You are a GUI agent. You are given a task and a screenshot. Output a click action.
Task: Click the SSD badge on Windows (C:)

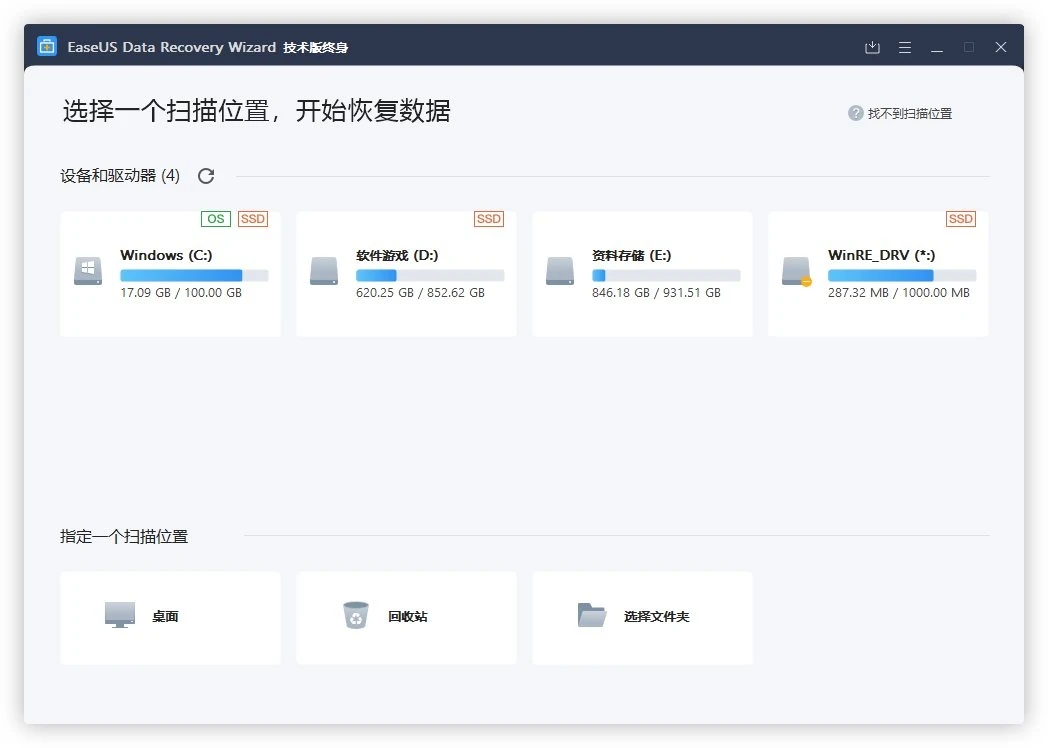[253, 219]
